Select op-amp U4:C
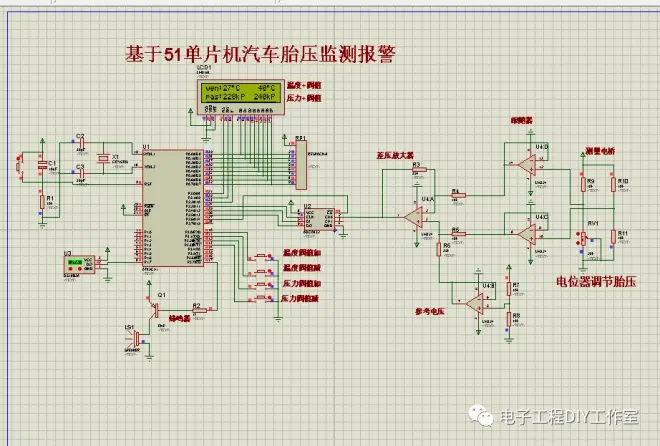This screenshot has width=660, height=446. (x=527, y=234)
